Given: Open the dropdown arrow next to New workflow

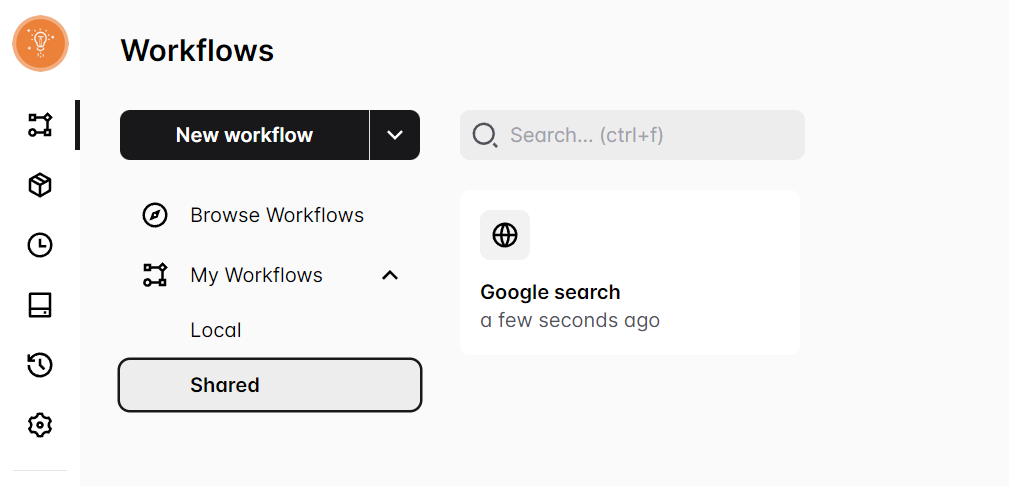Looking at the screenshot, I should [x=395, y=135].
